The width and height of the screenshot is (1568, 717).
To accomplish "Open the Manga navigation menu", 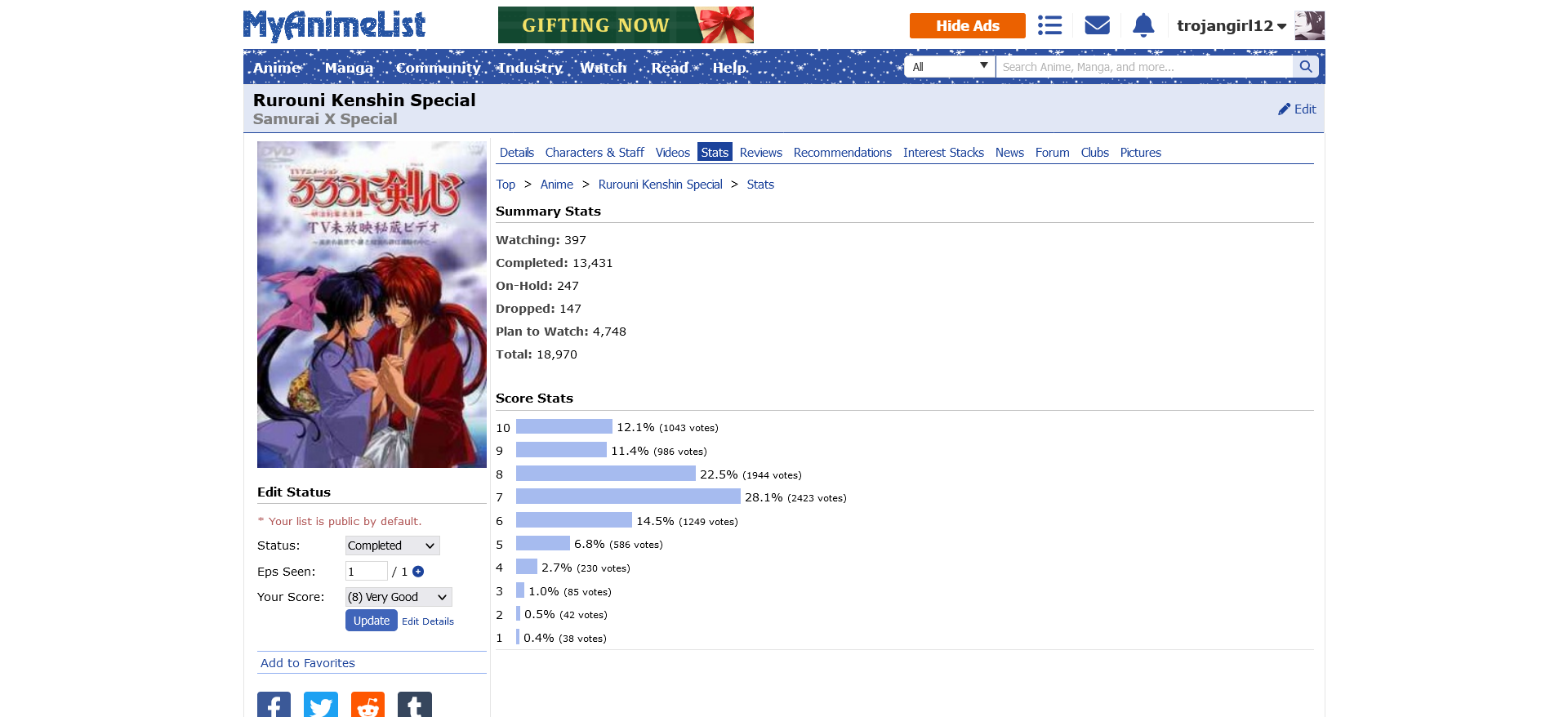I will coord(349,68).
